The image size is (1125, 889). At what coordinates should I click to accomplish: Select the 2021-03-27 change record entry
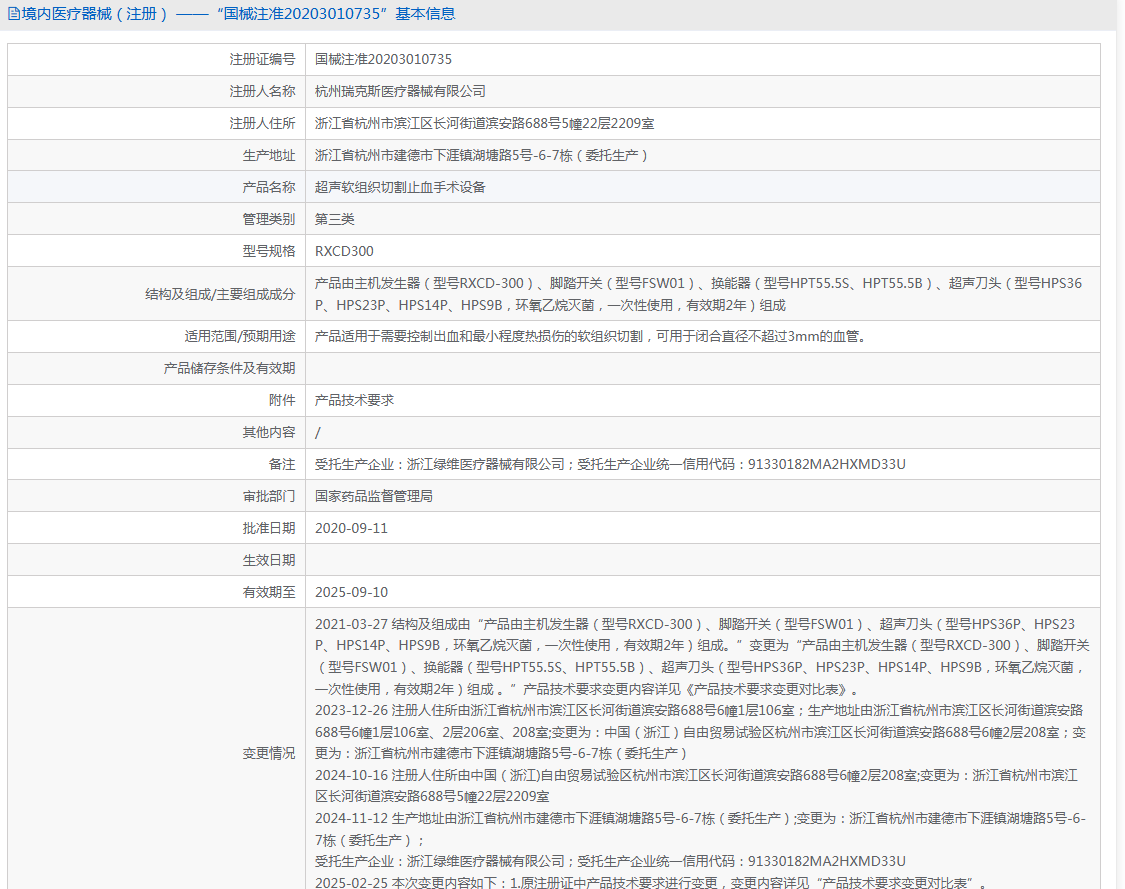(x=702, y=657)
